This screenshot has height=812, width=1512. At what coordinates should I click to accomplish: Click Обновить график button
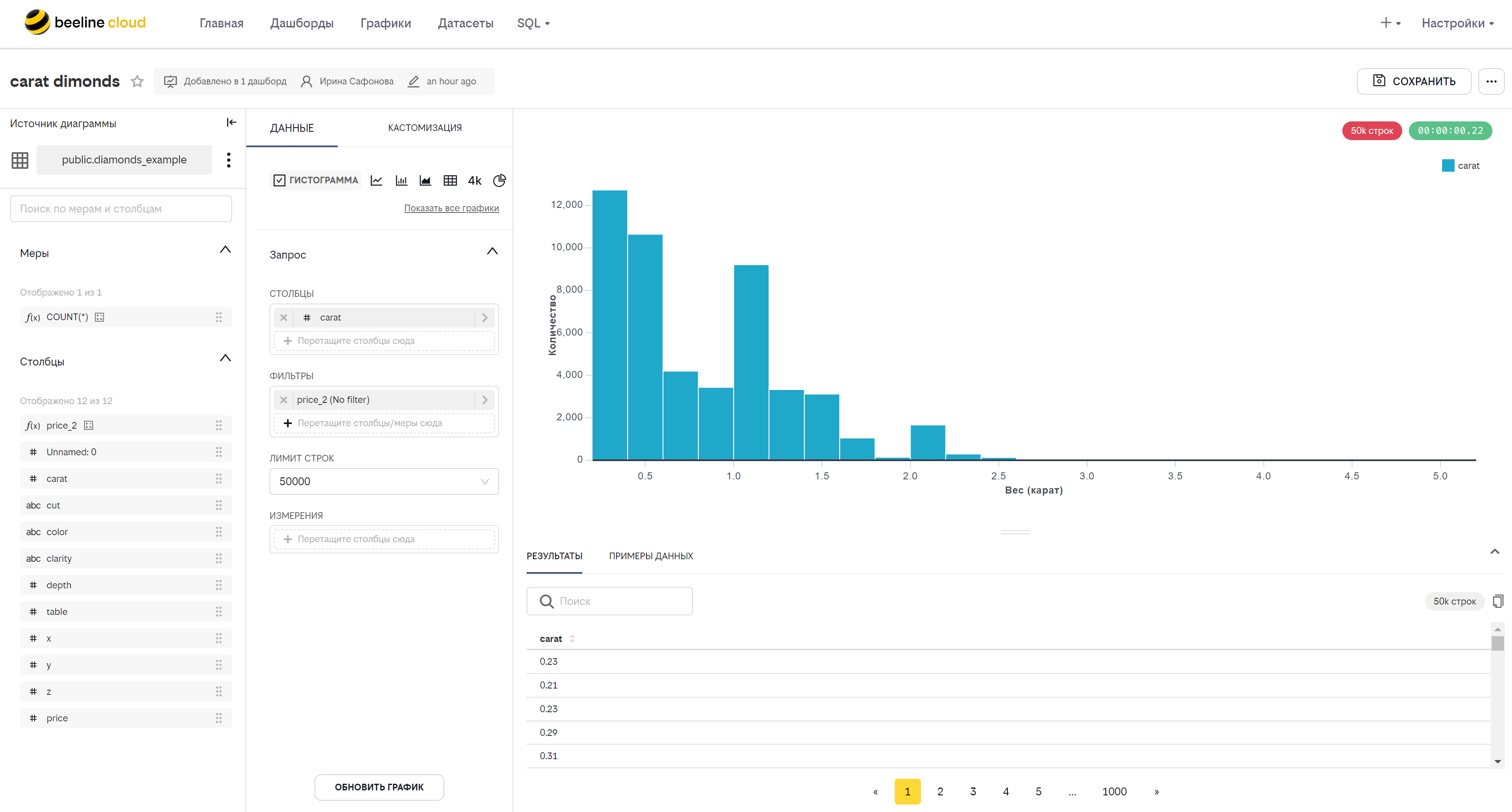pos(379,787)
